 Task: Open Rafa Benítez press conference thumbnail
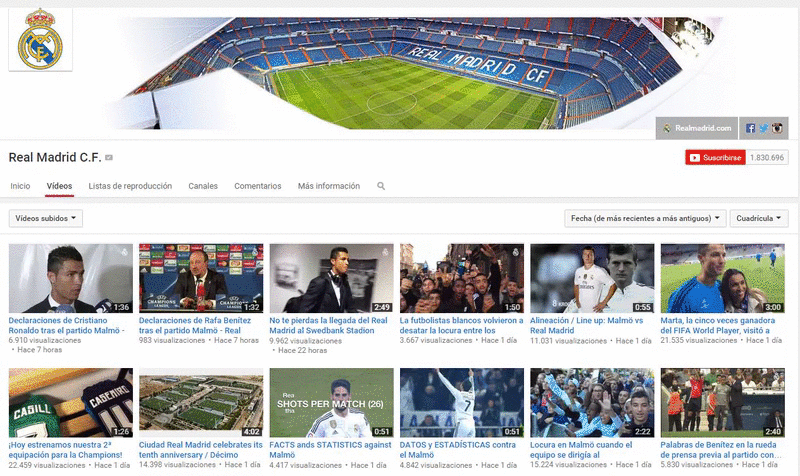[x=201, y=278]
